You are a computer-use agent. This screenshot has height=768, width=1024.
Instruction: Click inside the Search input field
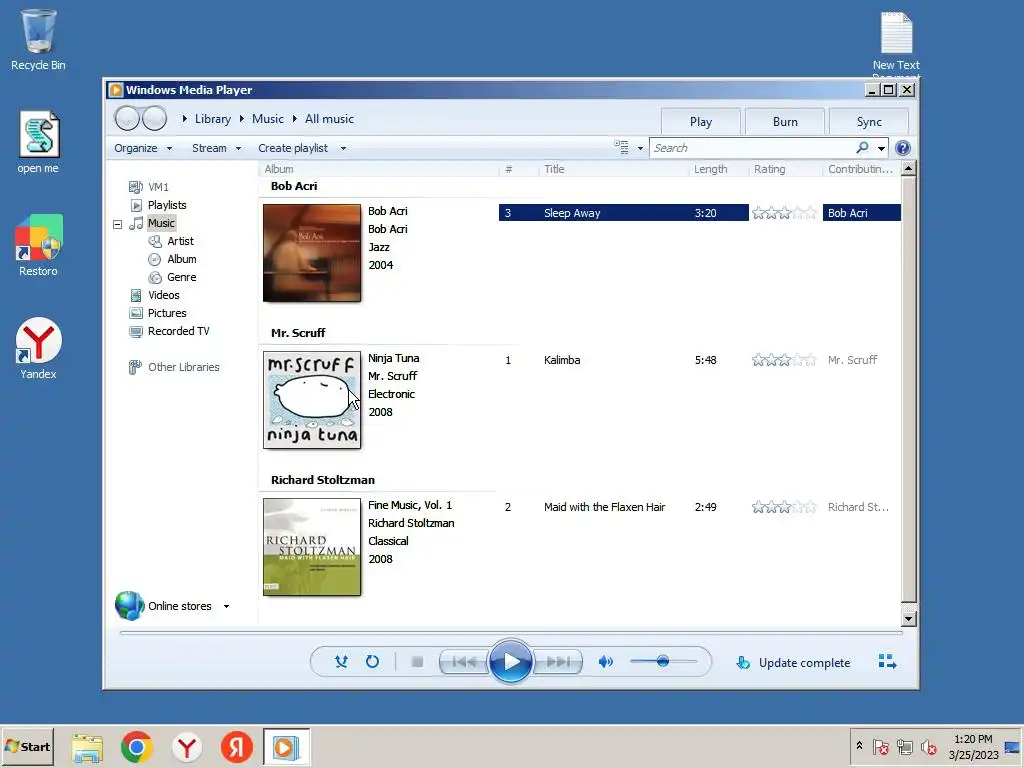coord(752,148)
